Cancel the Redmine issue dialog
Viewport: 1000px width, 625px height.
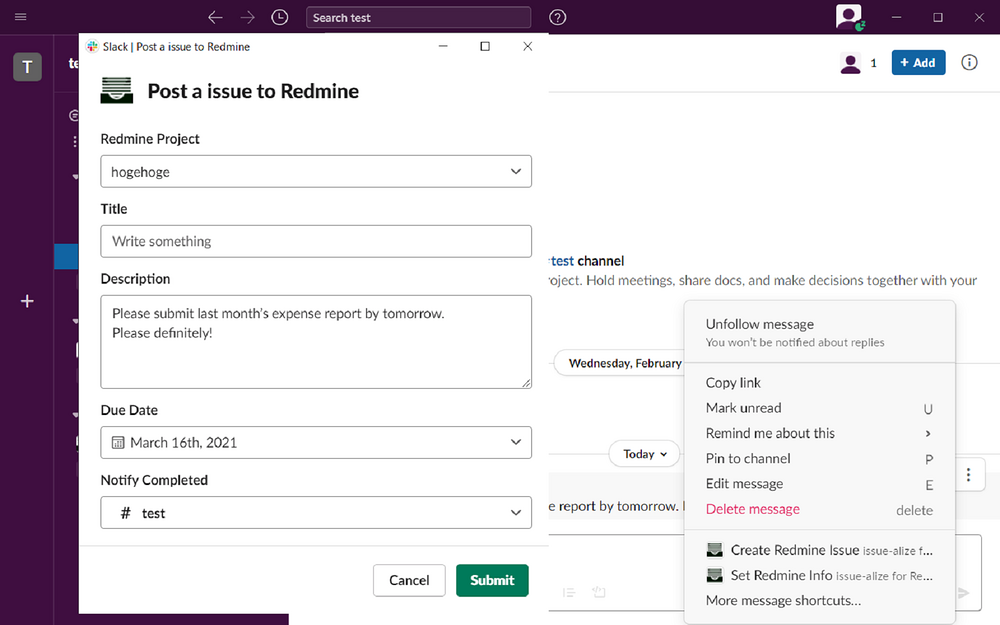coord(409,580)
